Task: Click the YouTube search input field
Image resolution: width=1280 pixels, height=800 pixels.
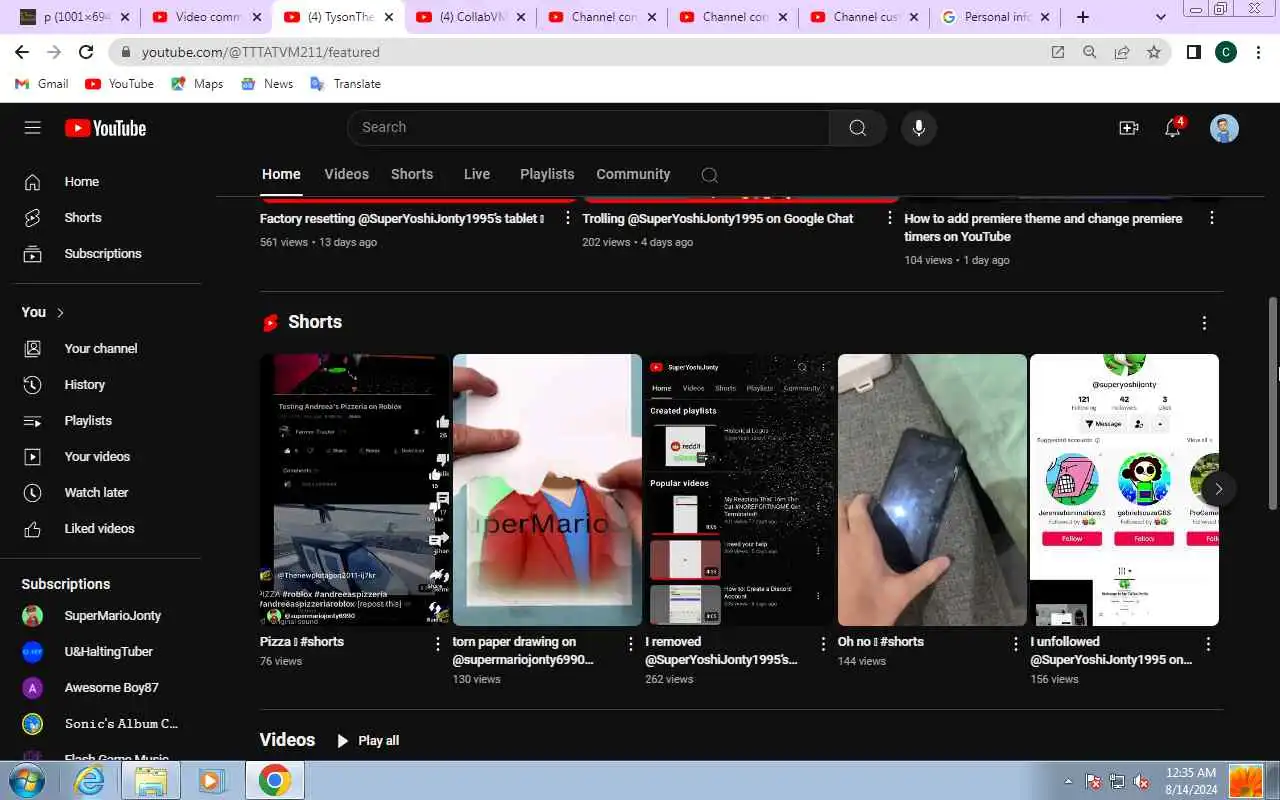Action: pos(588,128)
